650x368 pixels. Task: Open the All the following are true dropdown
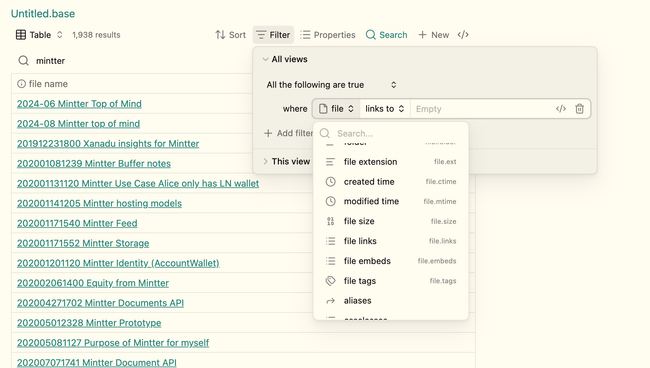[x=332, y=85]
